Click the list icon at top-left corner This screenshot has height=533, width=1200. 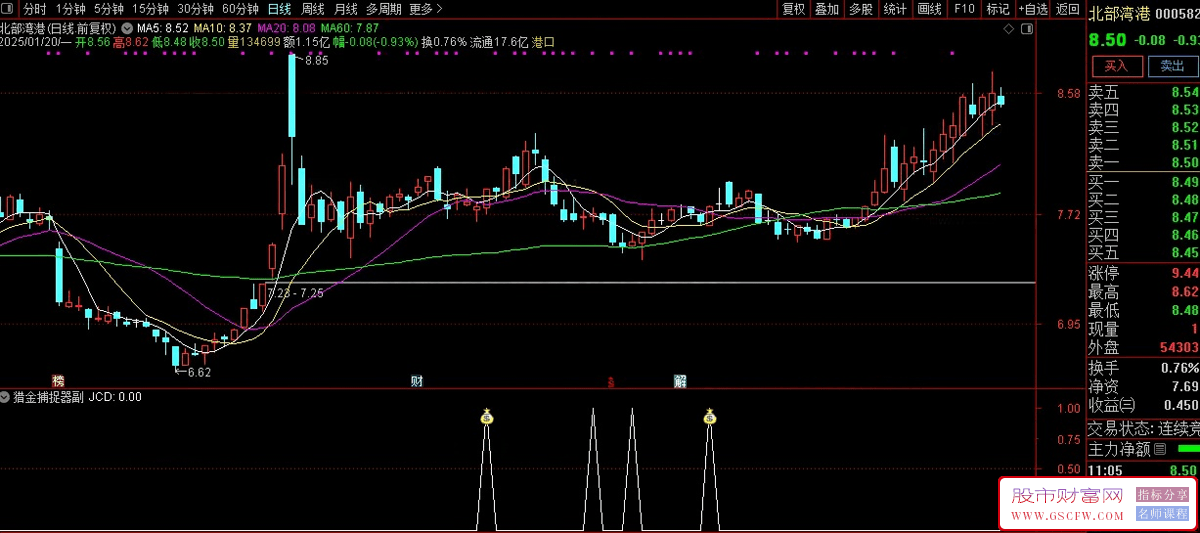[x=8, y=9]
